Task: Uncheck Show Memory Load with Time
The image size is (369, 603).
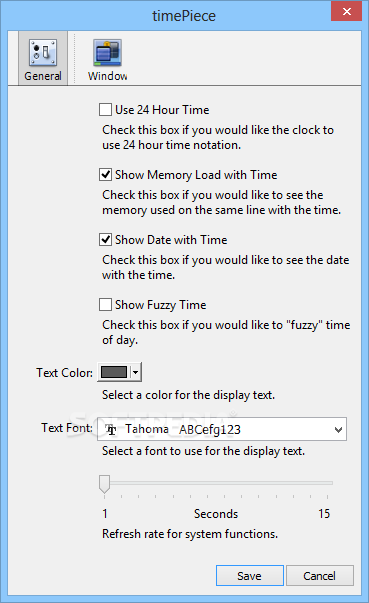Action: pos(105,175)
